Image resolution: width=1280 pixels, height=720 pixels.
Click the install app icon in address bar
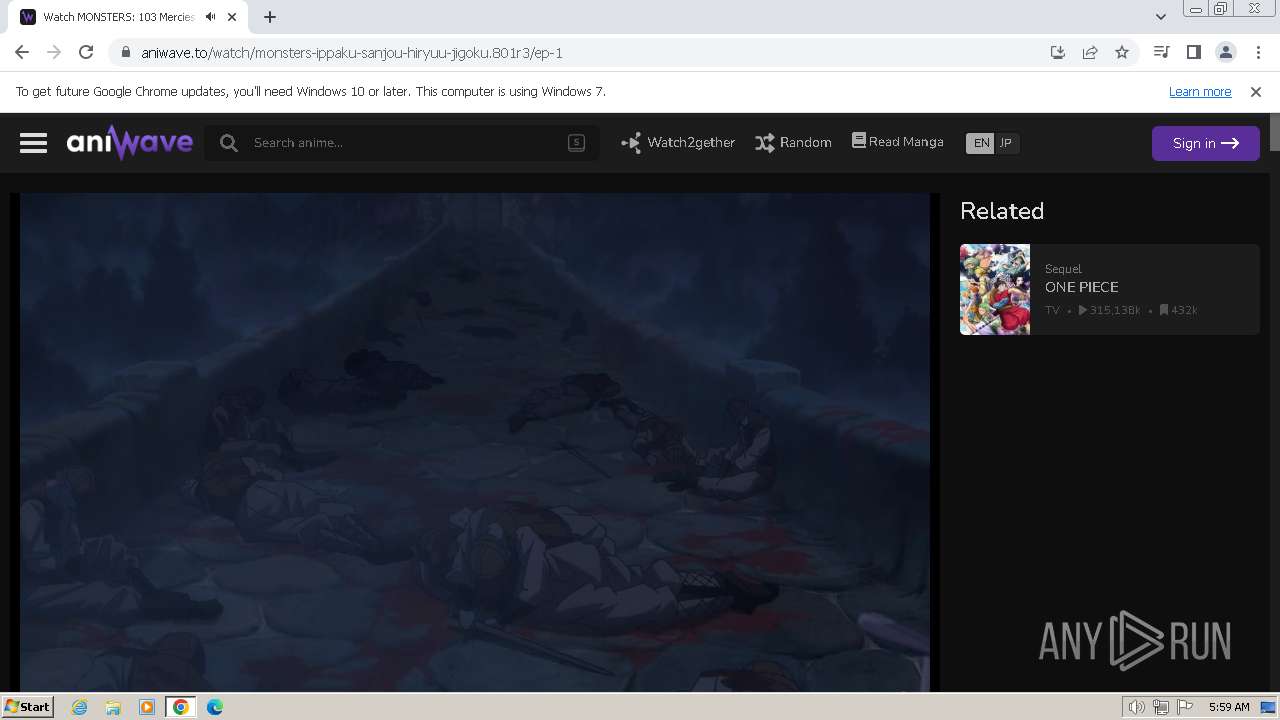(1058, 53)
